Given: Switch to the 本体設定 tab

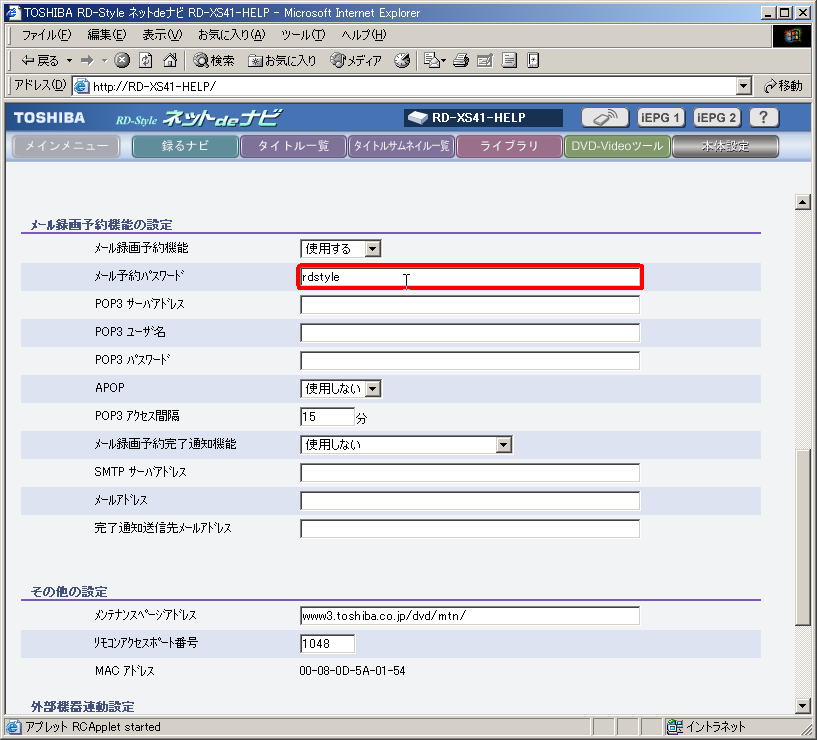Looking at the screenshot, I should pyautogui.click(x=725, y=146).
